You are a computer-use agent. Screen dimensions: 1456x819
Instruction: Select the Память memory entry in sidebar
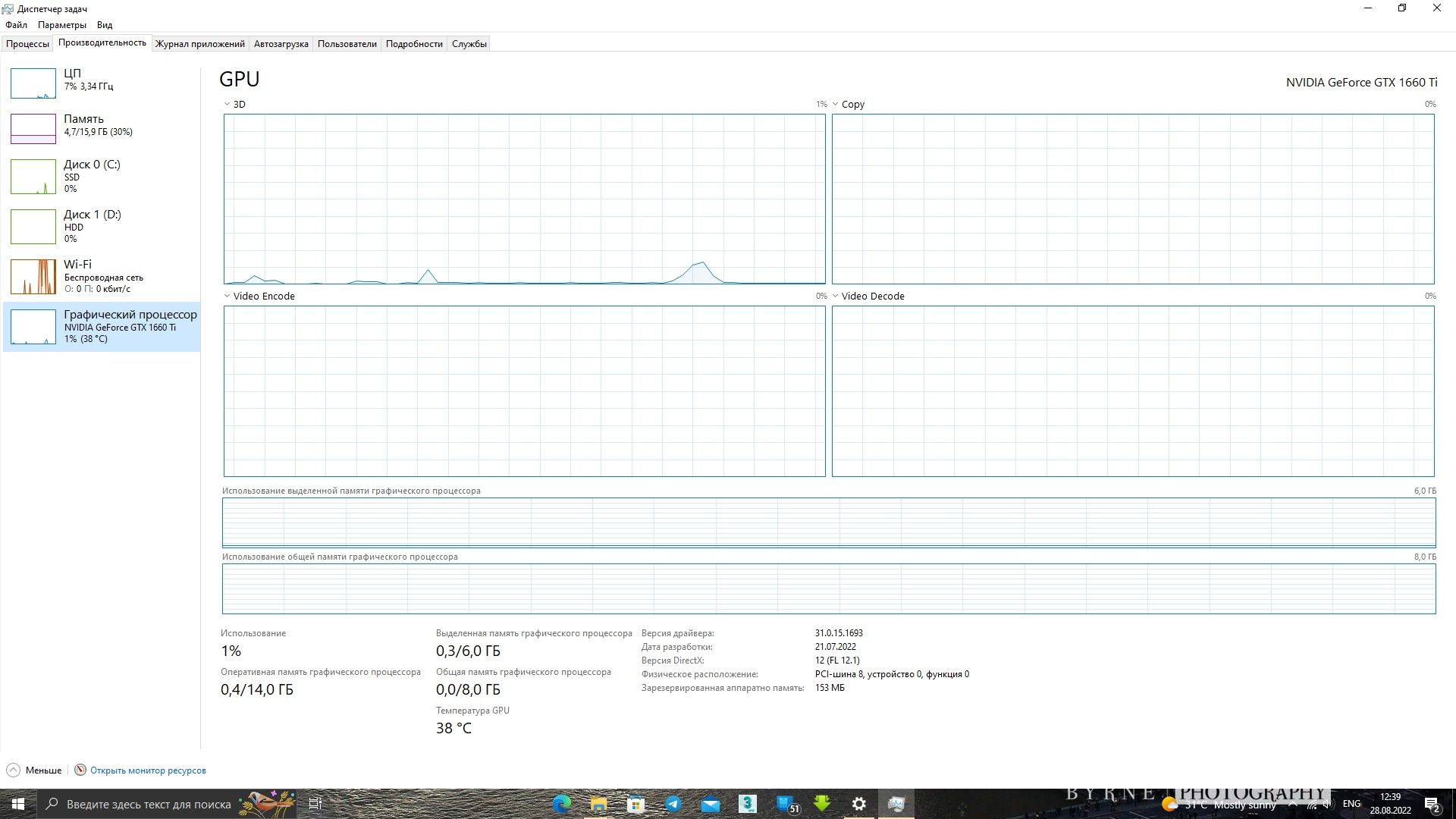pos(102,128)
